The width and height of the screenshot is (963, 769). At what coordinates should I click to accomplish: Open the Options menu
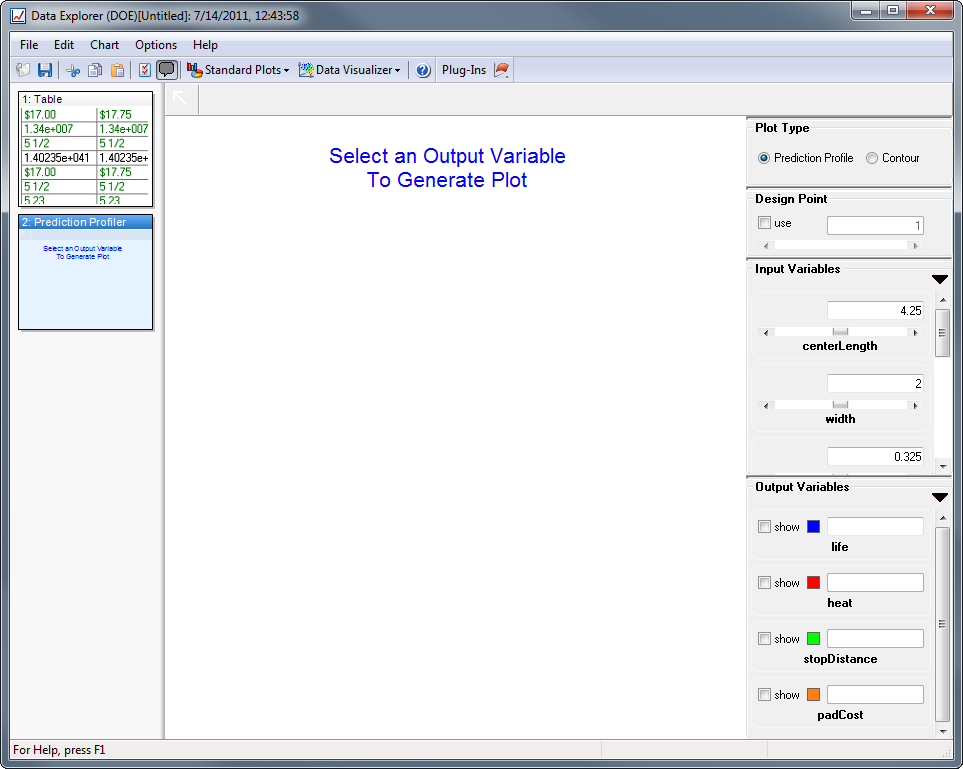156,45
